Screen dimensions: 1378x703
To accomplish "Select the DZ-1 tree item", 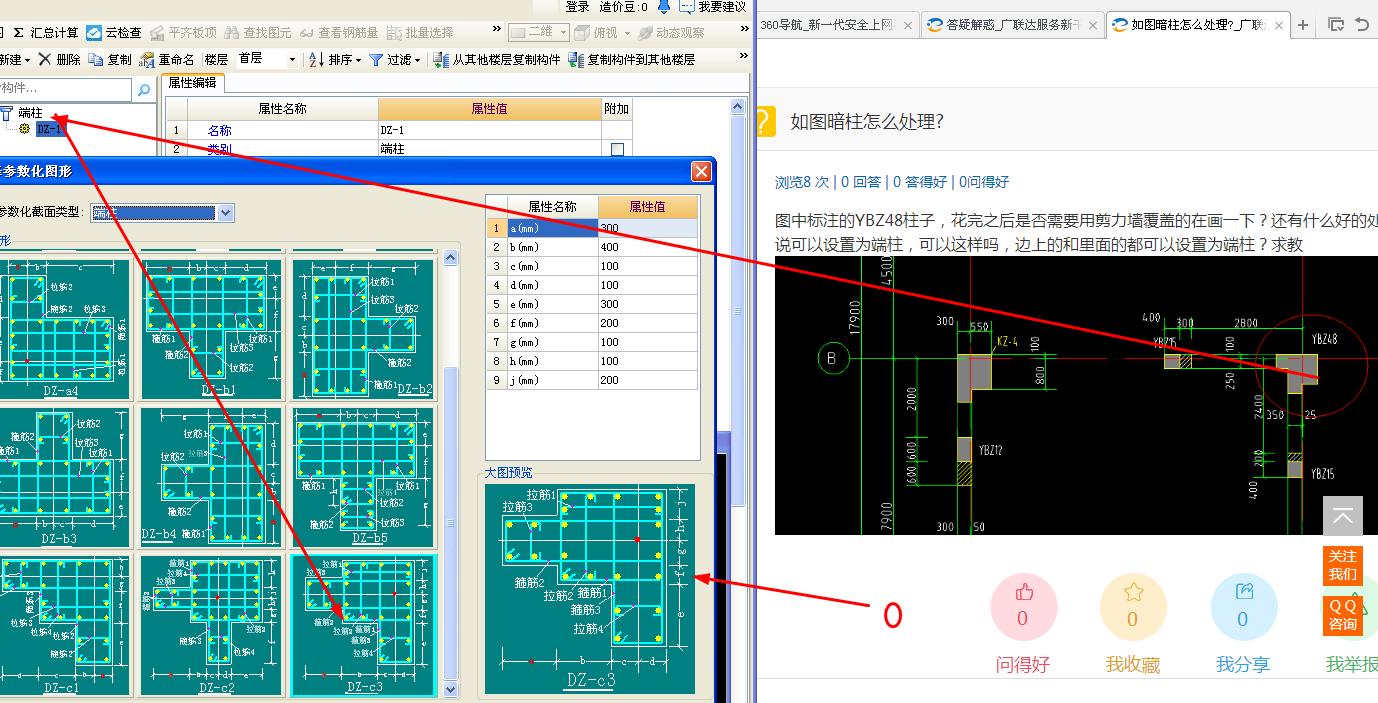I will point(50,129).
